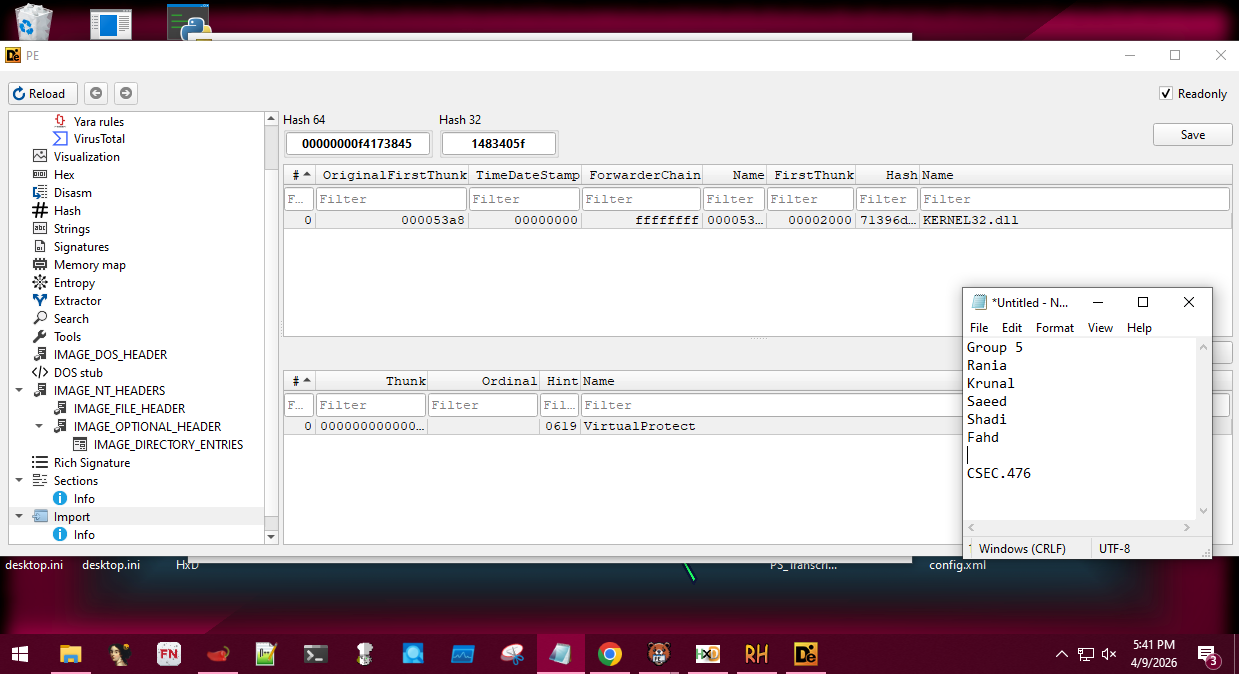This screenshot has height=674, width=1239.
Task: Open the Search entry in tree
Action: pos(71,319)
